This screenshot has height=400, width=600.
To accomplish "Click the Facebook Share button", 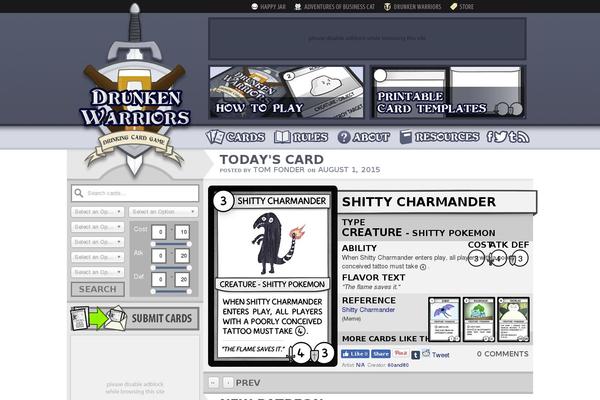I will [381, 354].
